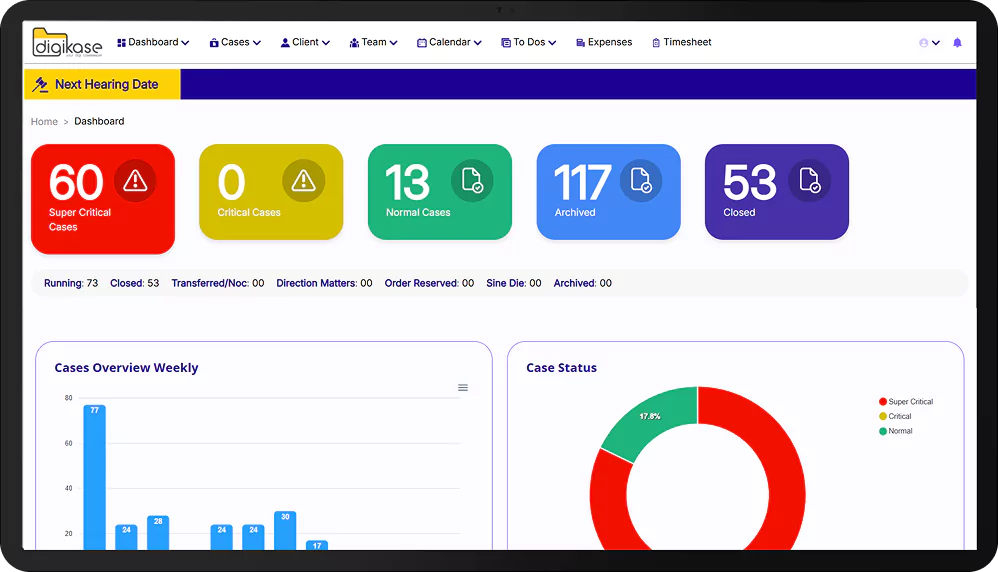The image size is (998, 572).
Task: Click the To Dos list icon
Action: pyautogui.click(x=506, y=43)
